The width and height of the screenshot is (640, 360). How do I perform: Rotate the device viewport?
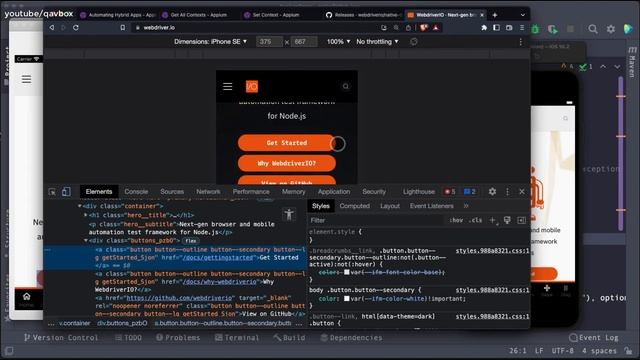(414, 42)
